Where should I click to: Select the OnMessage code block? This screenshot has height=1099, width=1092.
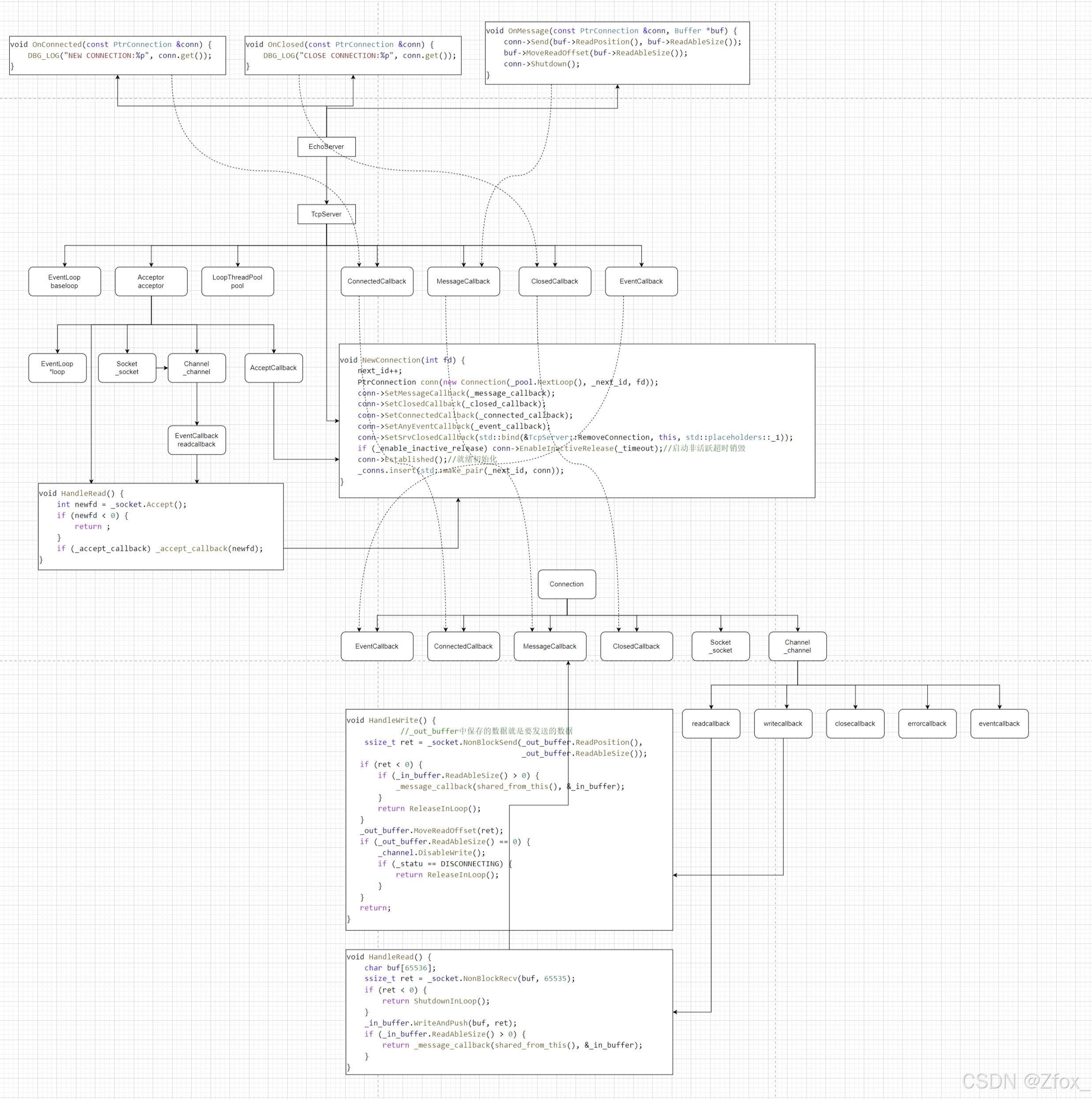[x=617, y=53]
